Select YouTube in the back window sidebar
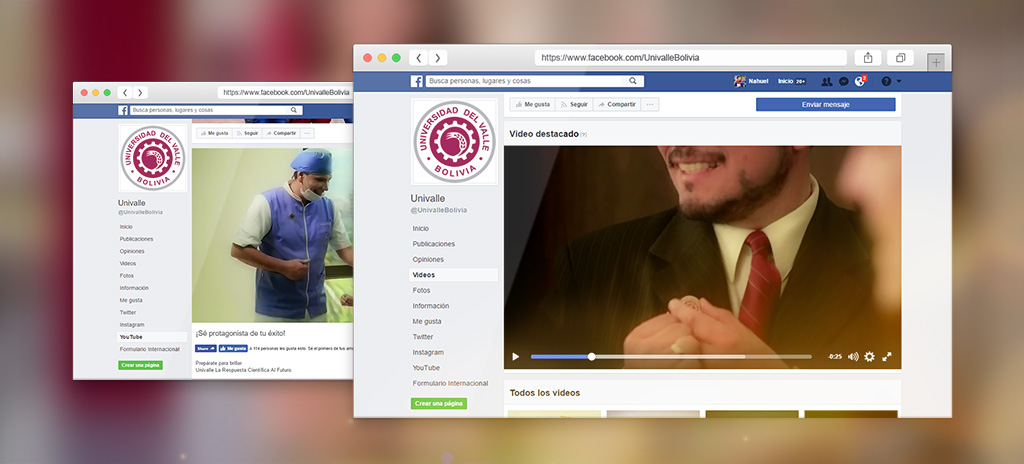 tap(131, 337)
